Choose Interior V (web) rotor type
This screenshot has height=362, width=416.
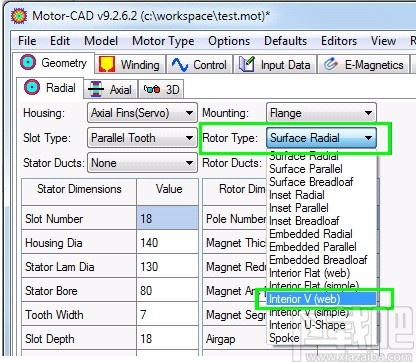(x=322, y=299)
